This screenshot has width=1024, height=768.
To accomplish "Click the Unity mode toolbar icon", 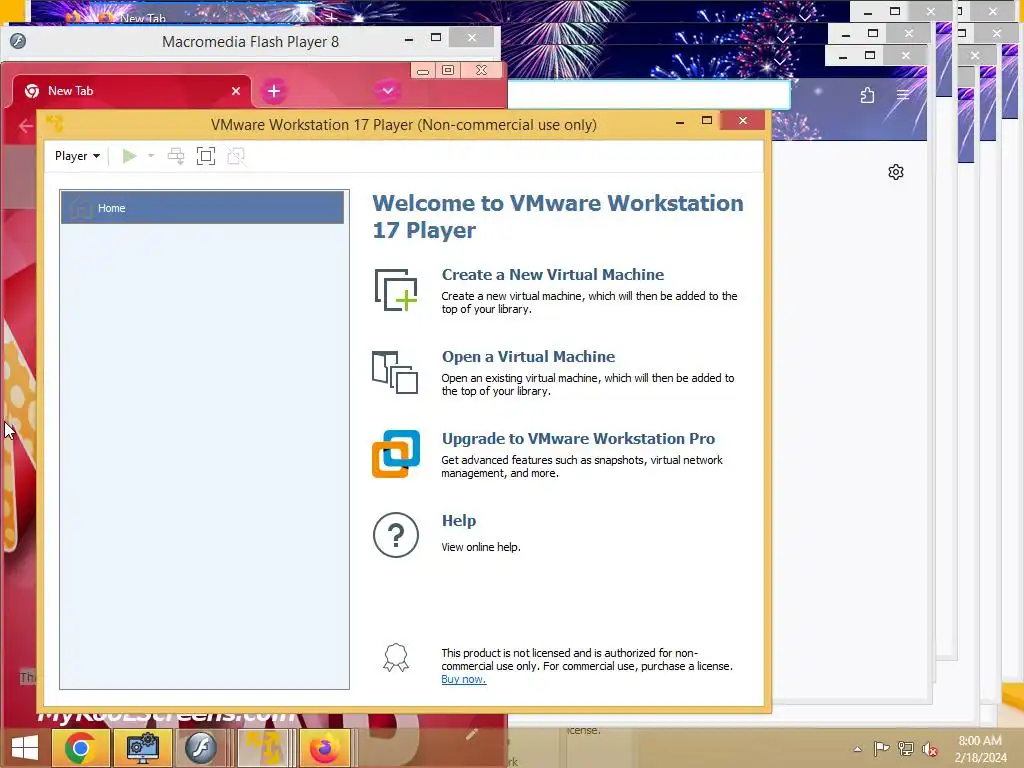I will click(x=236, y=156).
